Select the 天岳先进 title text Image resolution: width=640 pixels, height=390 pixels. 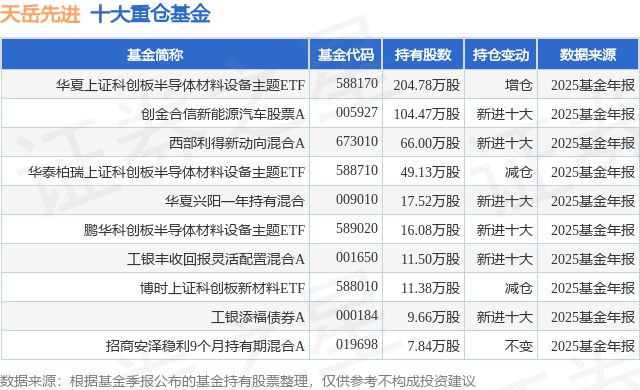(x=40, y=14)
